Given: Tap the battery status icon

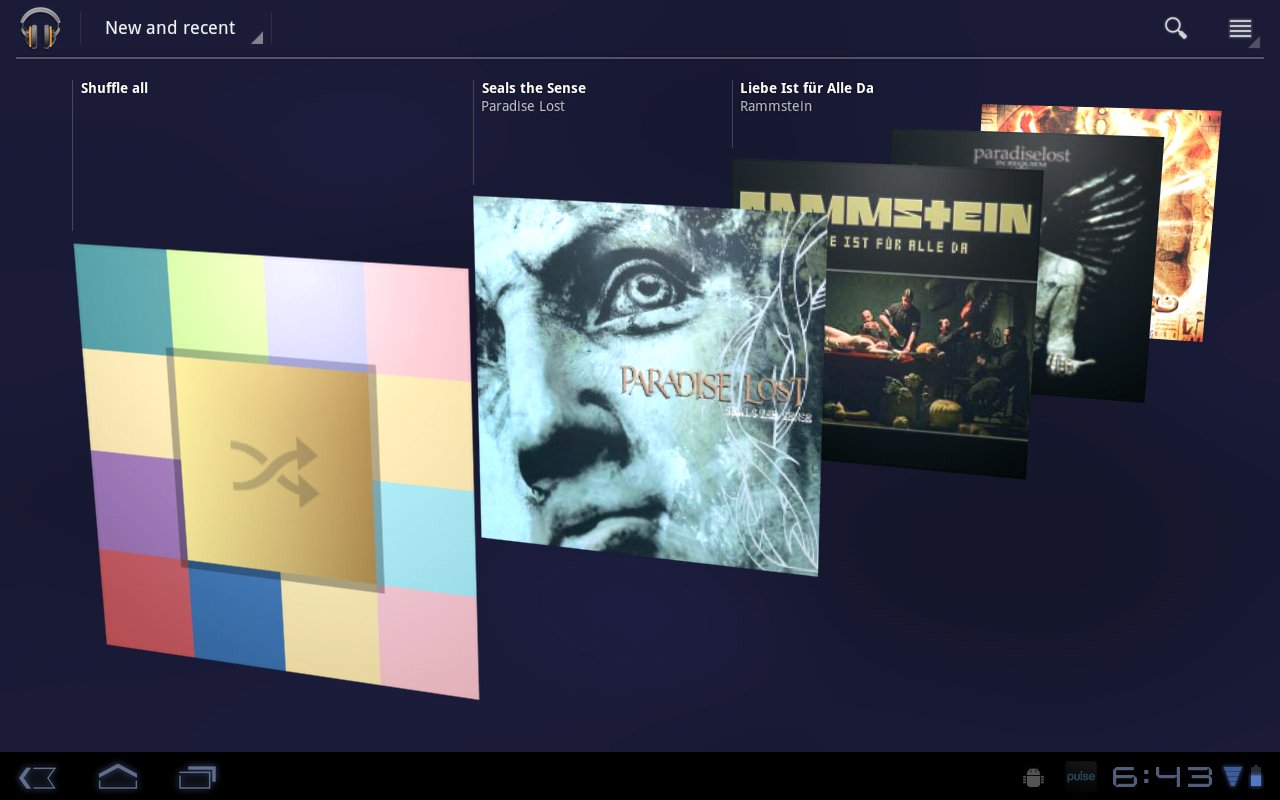Looking at the screenshot, I should [x=1256, y=777].
